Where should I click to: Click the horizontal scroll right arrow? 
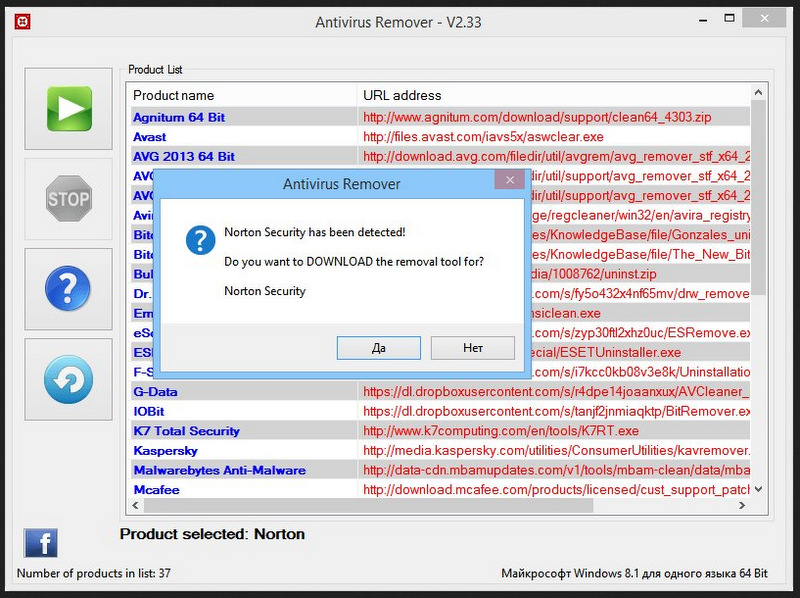click(742, 505)
